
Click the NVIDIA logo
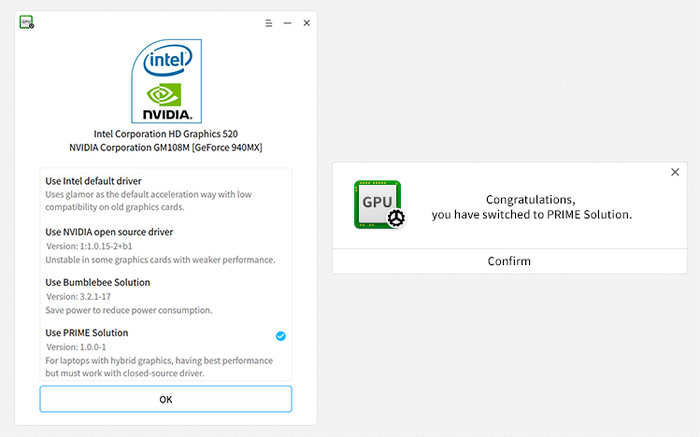tap(167, 101)
